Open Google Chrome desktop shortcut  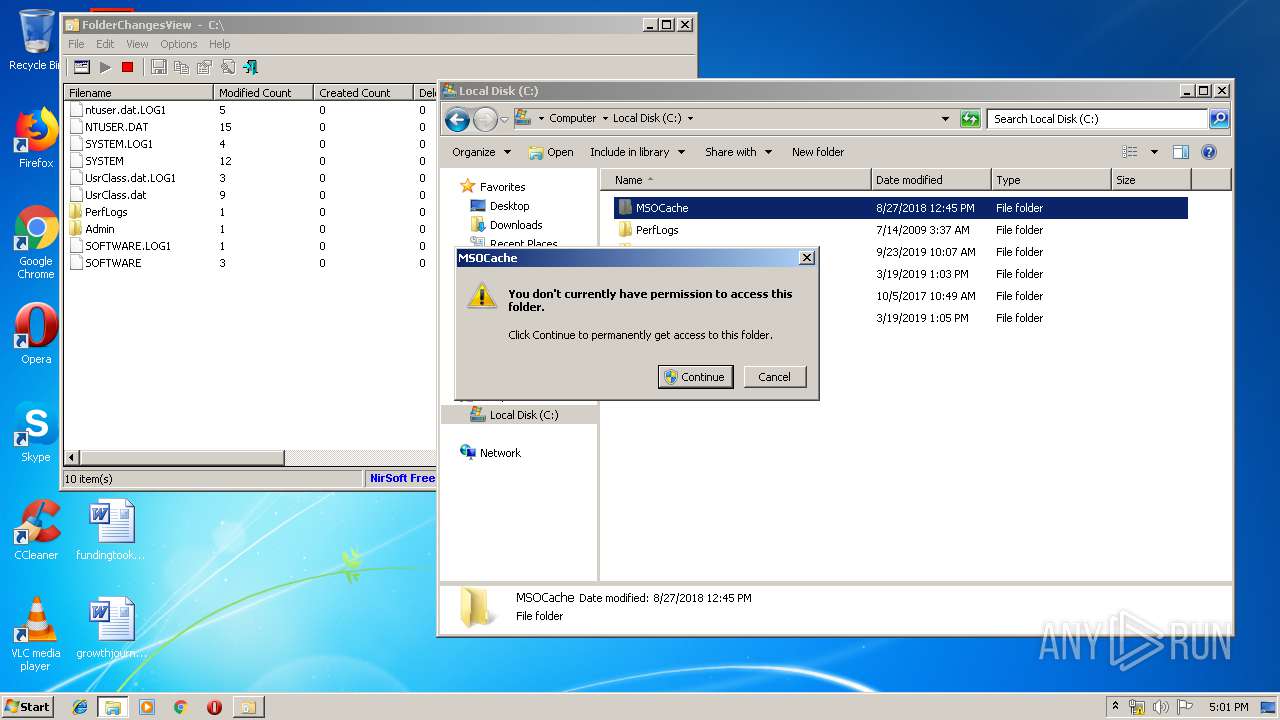(36, 242)
